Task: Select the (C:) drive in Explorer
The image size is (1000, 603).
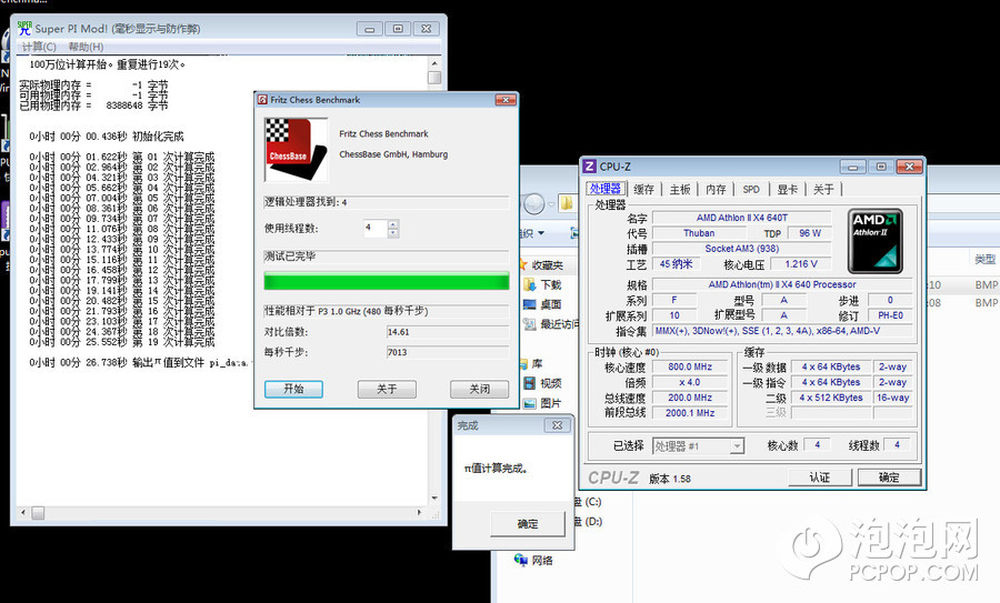Action: [588, 502]
